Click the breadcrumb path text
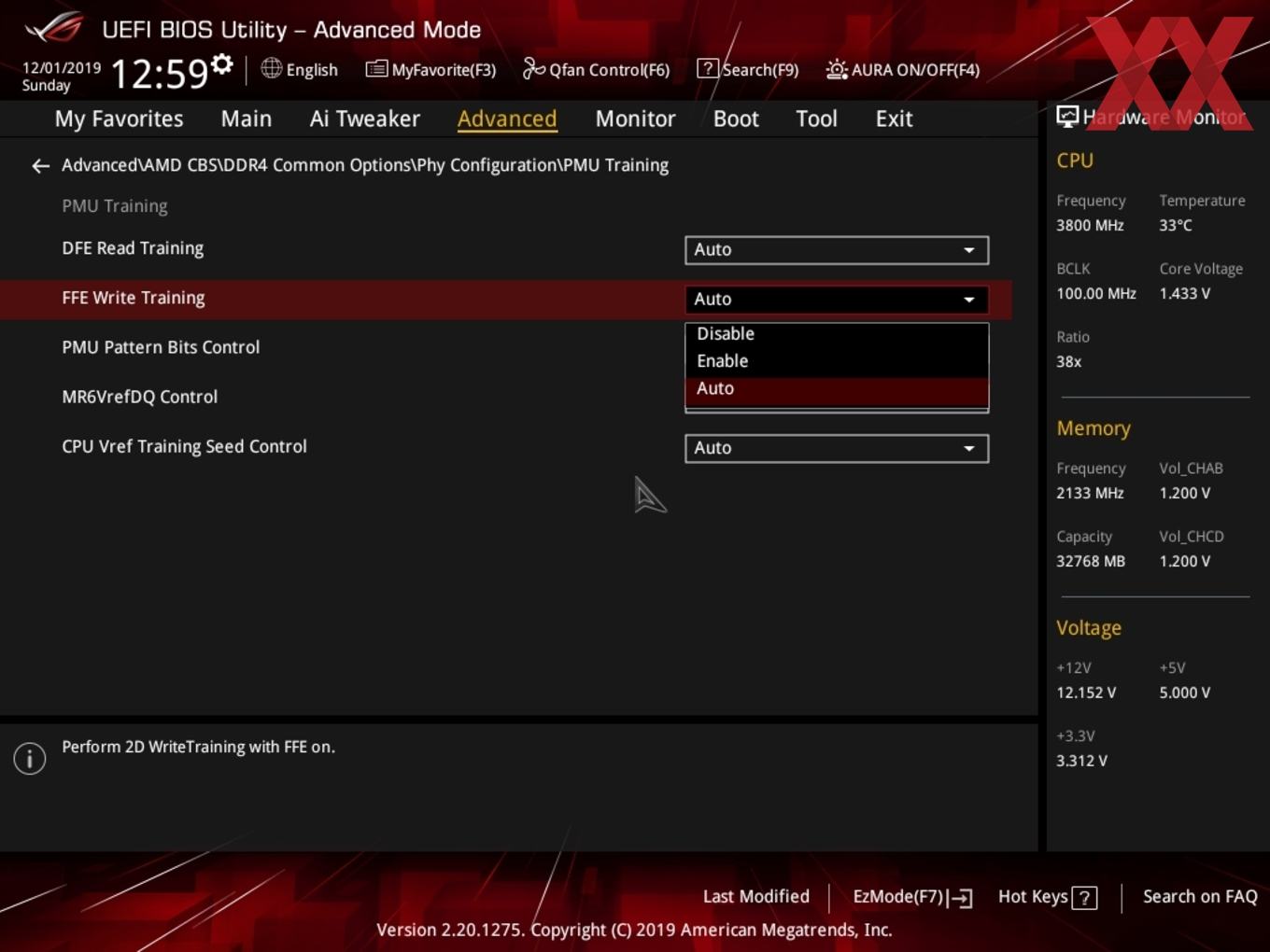 click(365, 165)
